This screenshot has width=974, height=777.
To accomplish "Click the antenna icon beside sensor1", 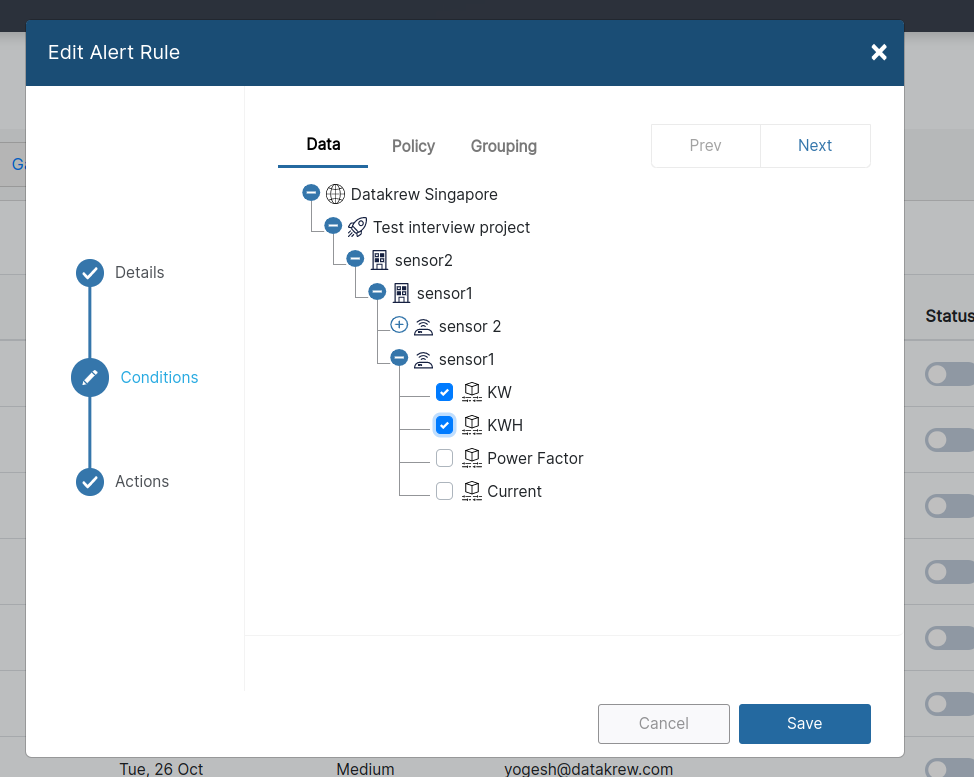I will 423,358.
